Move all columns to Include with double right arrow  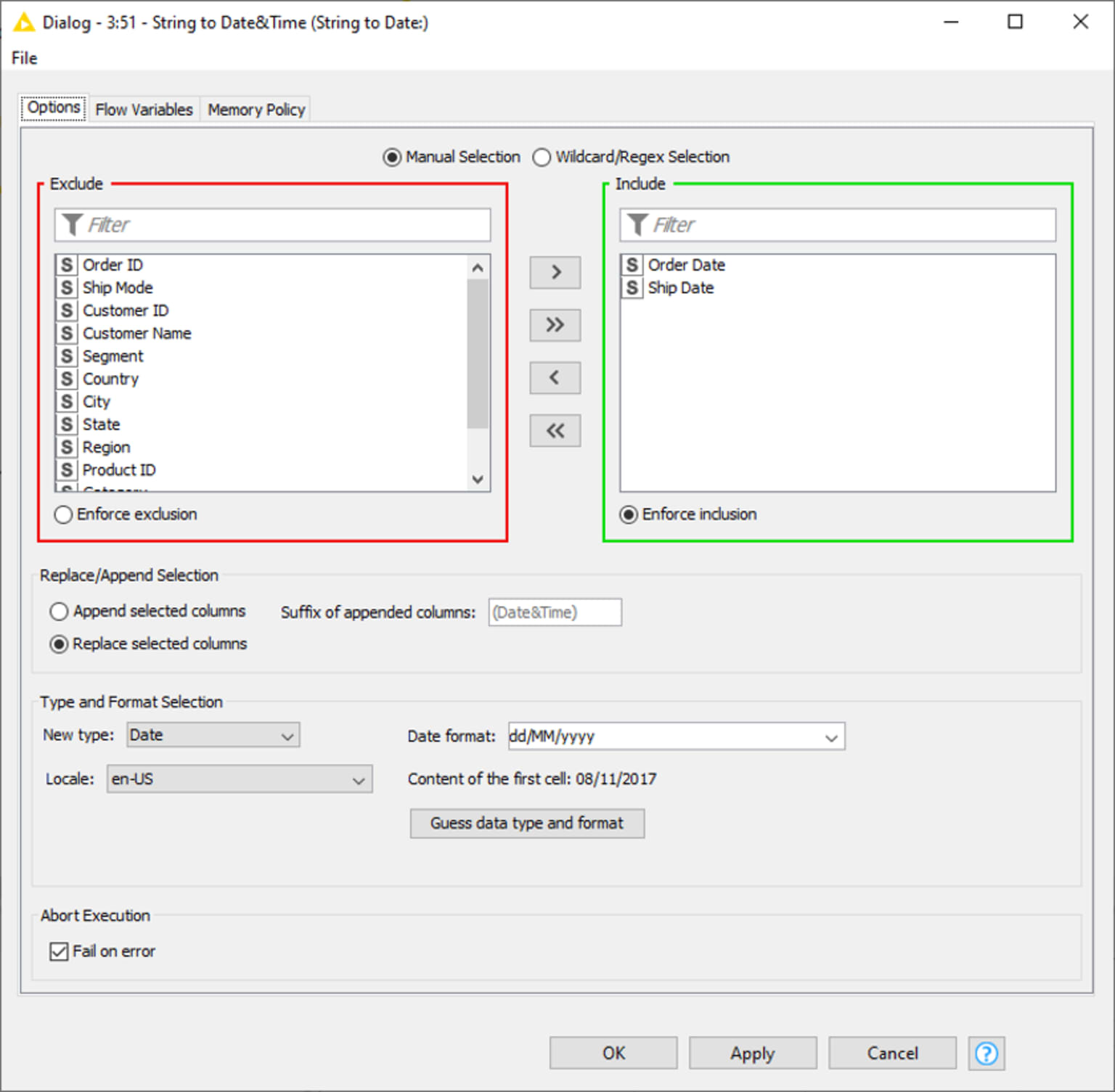555,324
